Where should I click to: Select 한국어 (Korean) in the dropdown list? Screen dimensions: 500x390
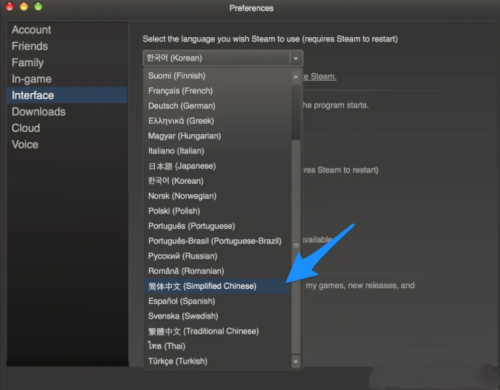click(217, 181)
